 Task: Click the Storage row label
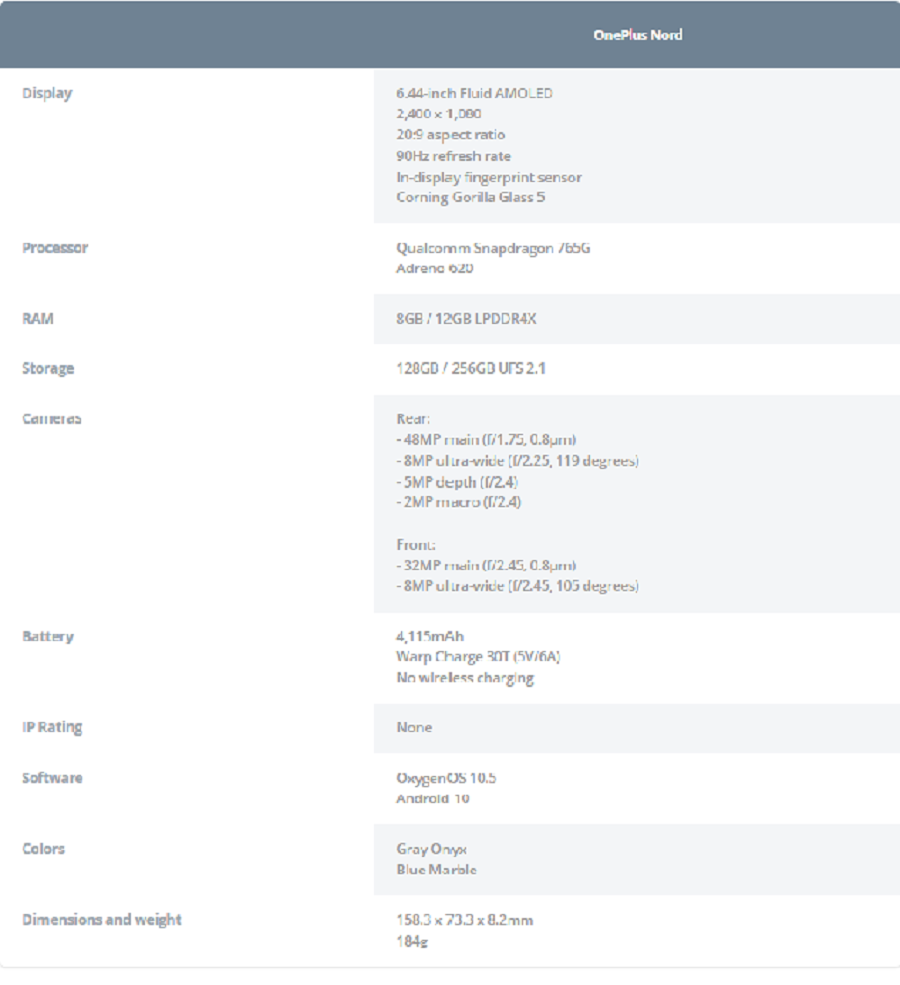point(48,369)
